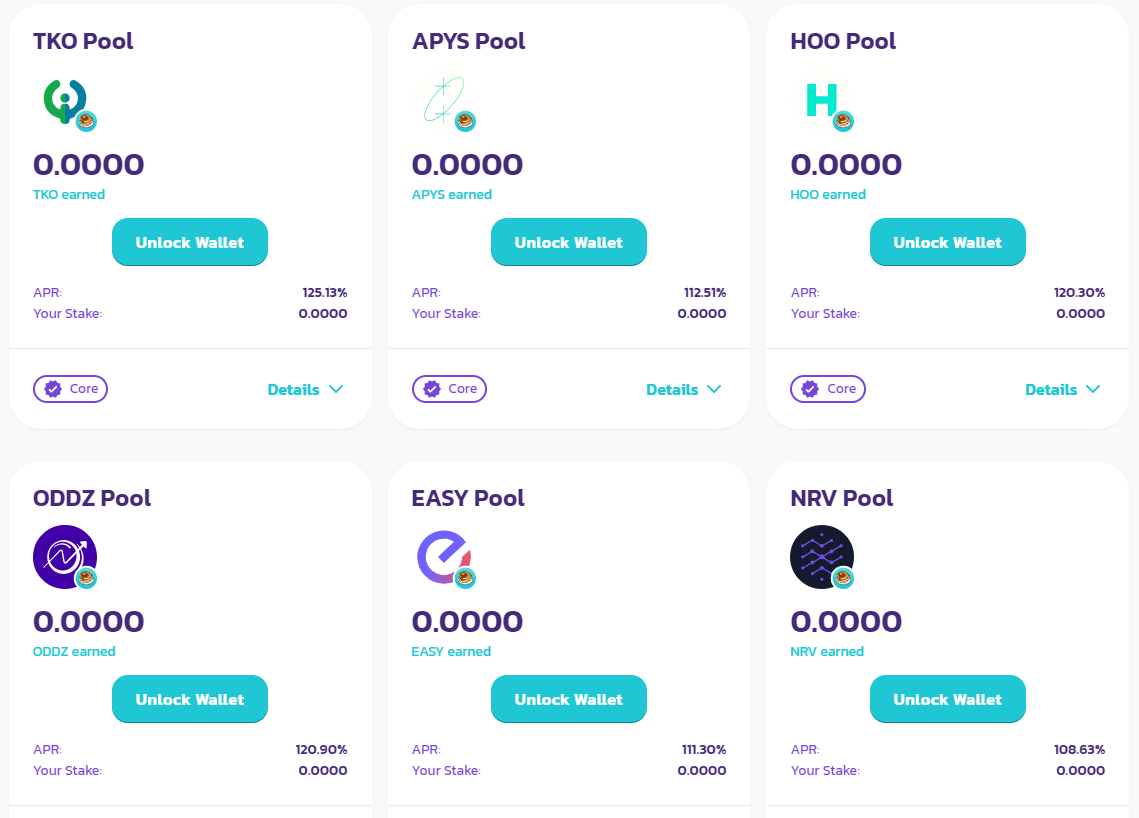The image size is (1139, 818).
Task: Expand Details in the APYS Pool card
Action: [684, 389]
